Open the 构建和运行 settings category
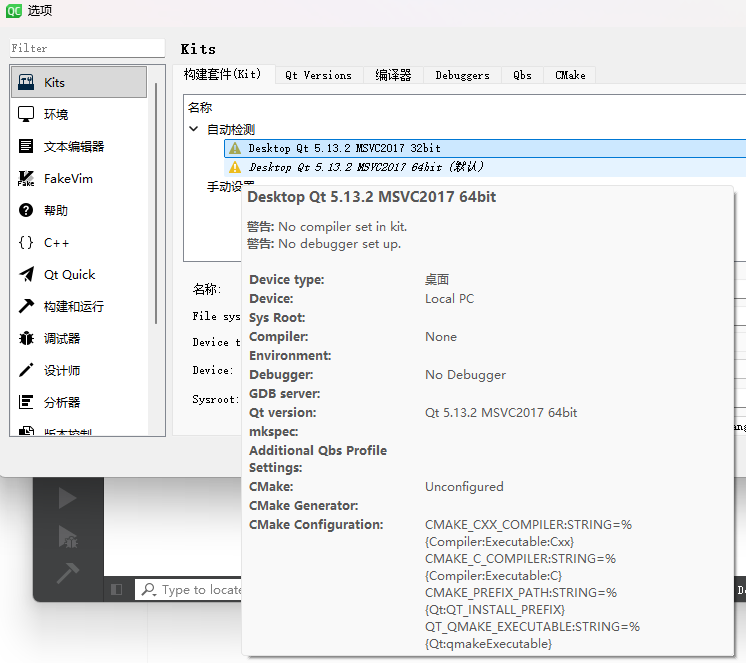 click(x=79, y=306)
